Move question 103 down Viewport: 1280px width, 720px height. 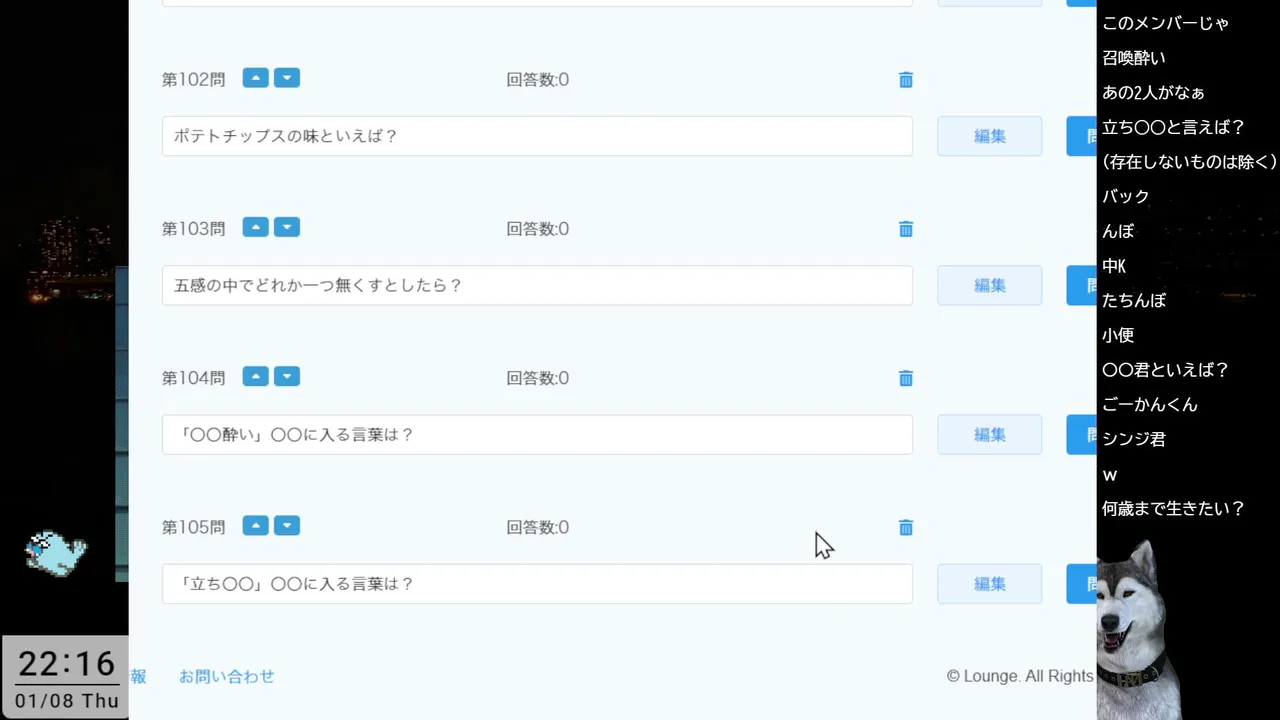click(287, 227)
